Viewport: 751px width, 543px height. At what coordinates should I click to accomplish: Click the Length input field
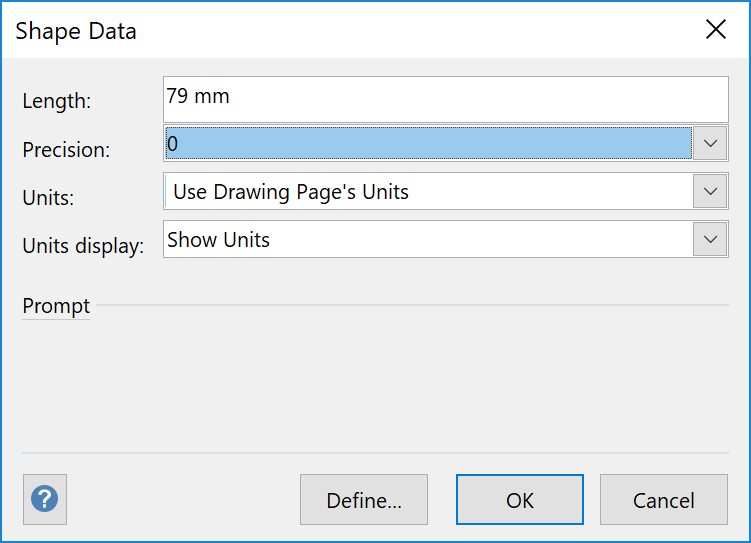pos(445,99)
